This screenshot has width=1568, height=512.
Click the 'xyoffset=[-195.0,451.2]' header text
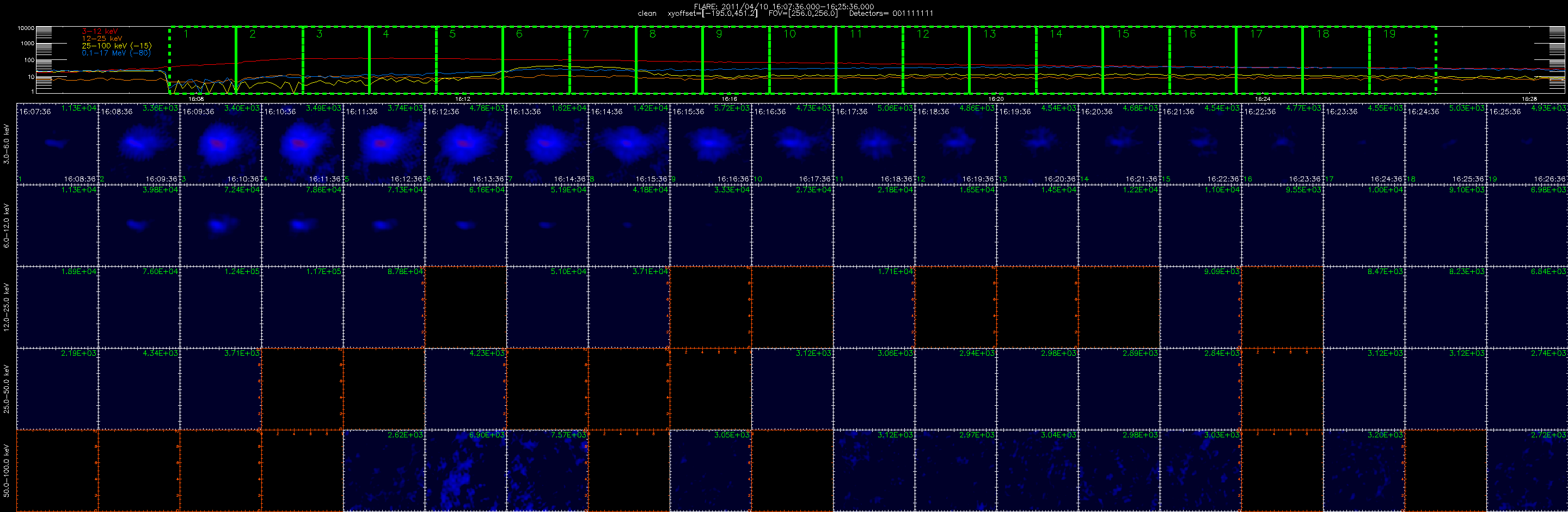713,14
